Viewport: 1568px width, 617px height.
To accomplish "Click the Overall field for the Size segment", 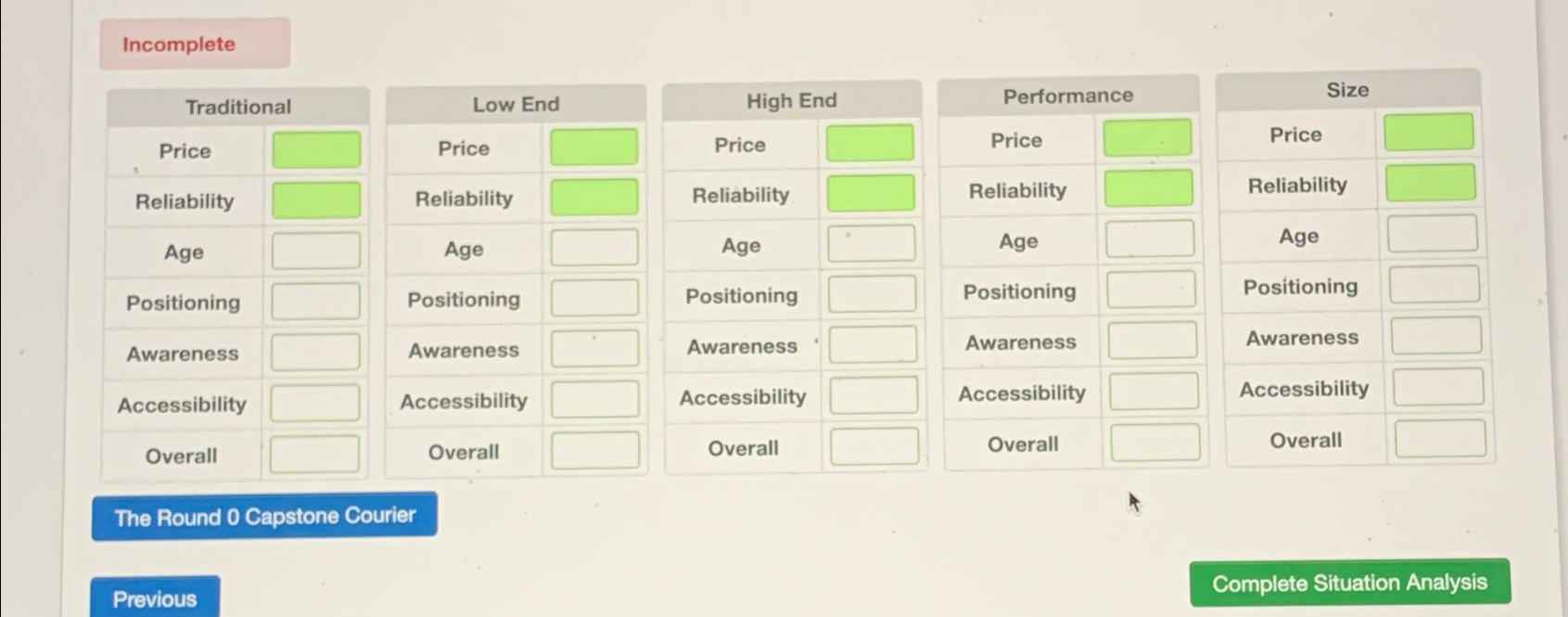I will [1436, 439].
